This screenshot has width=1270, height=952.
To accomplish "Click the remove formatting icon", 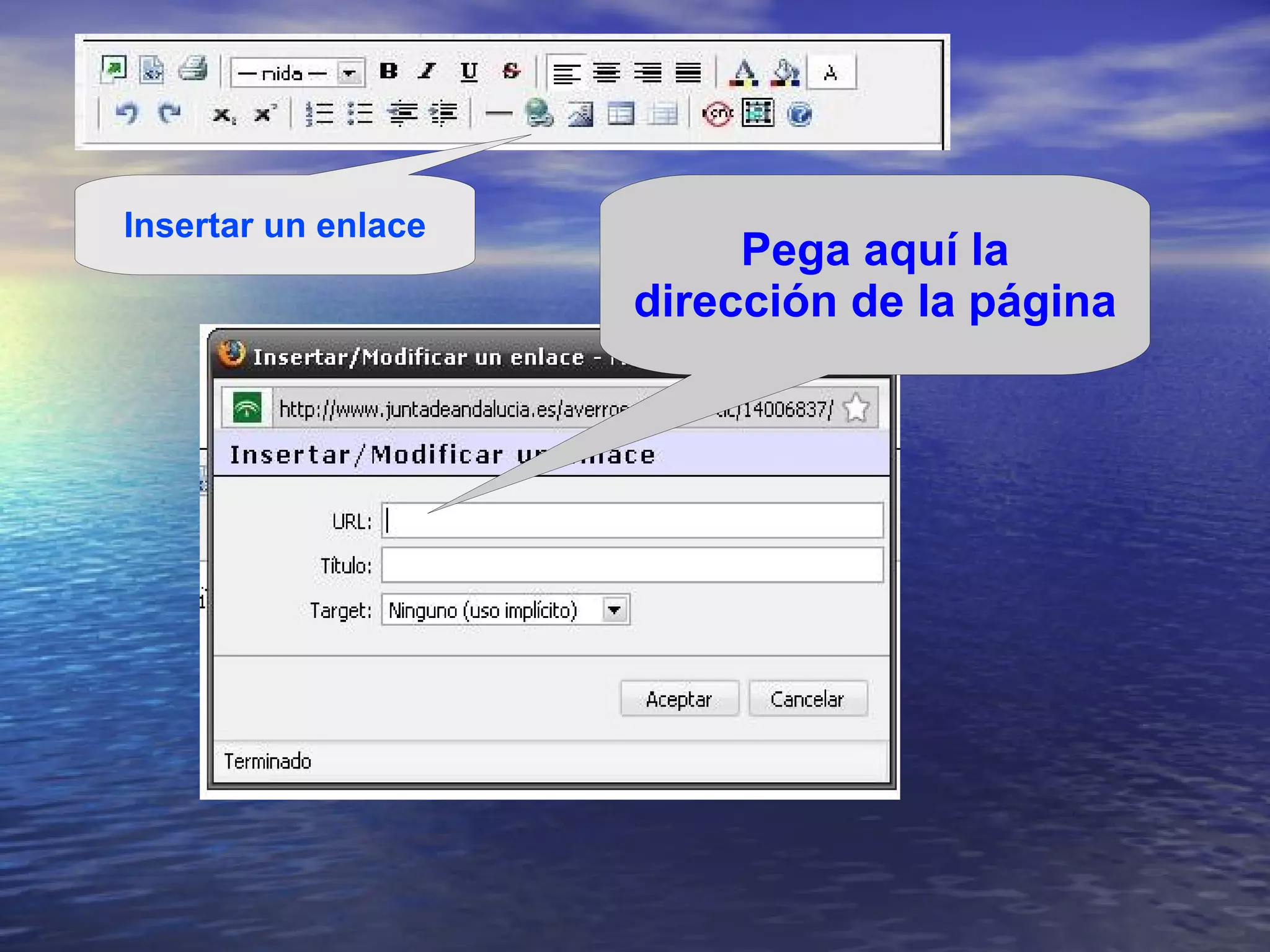I will 717,114.
